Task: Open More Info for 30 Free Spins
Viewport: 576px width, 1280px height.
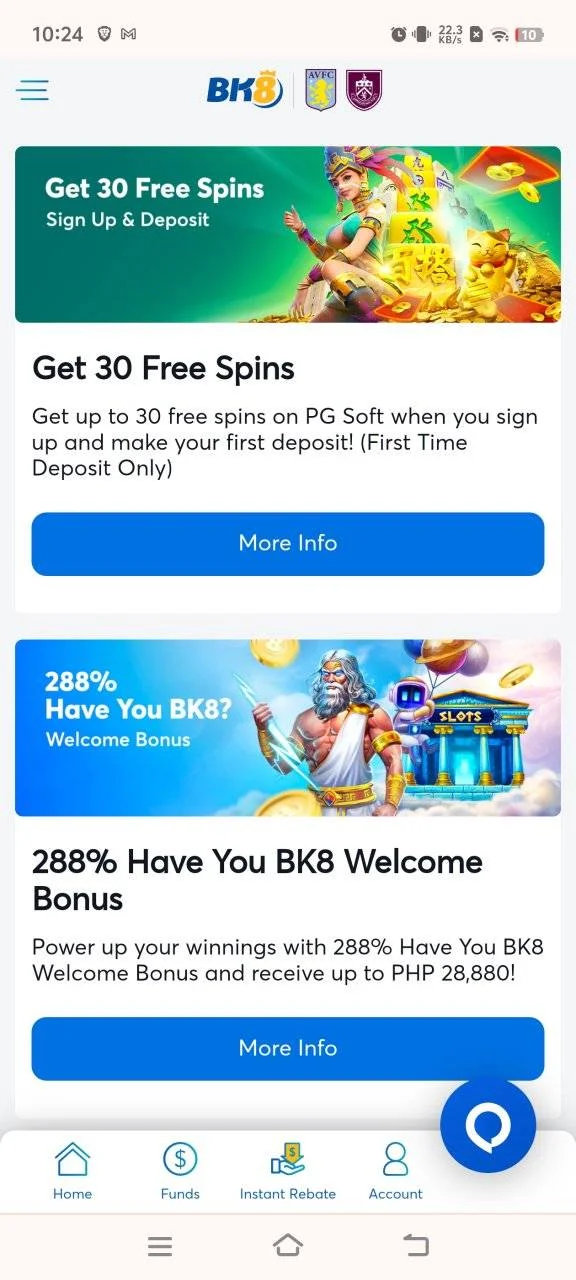Action: point(288,544)
